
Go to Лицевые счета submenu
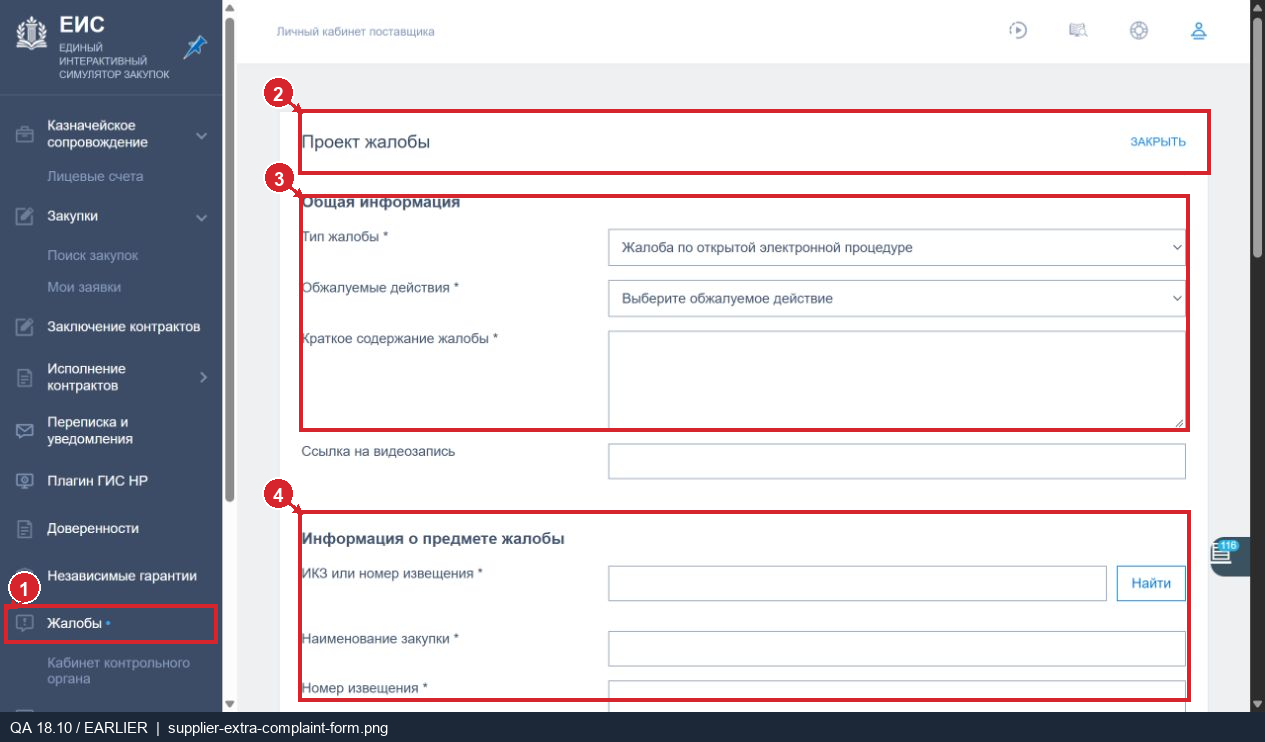pyautogui.click(x=95, y=176)
